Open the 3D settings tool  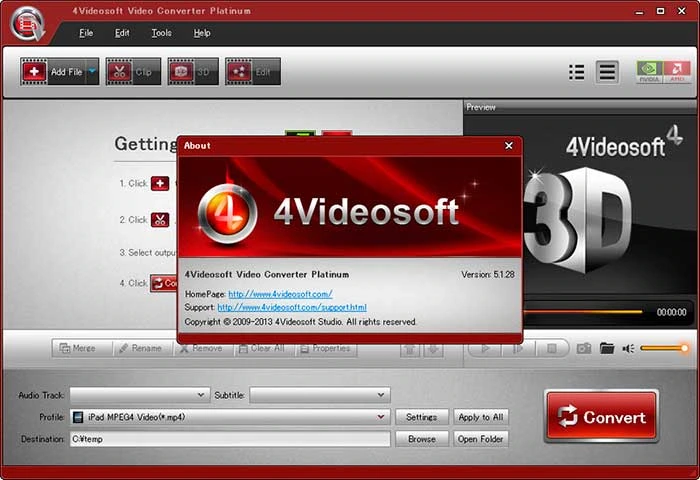click(x=193, y=71)
